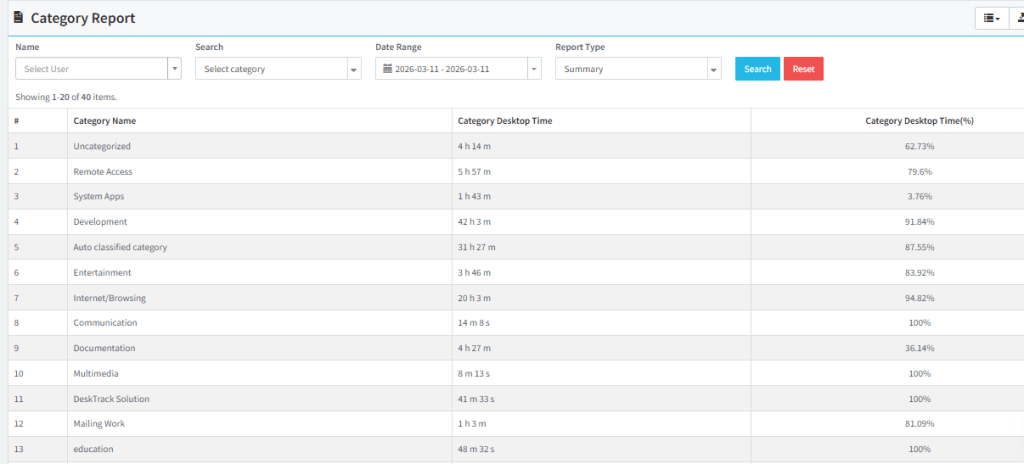
Task: Click the 91.84% percentage value
Action: 920,222
